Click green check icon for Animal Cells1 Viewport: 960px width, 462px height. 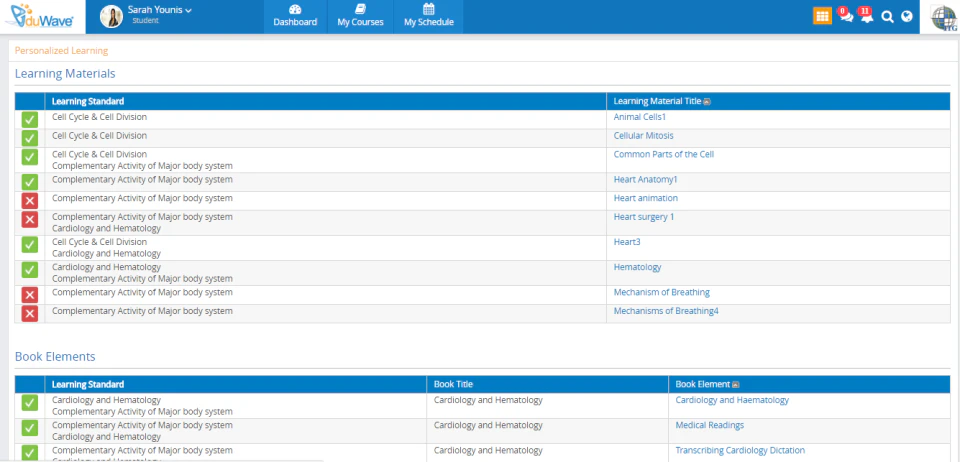tap(29, 119)
